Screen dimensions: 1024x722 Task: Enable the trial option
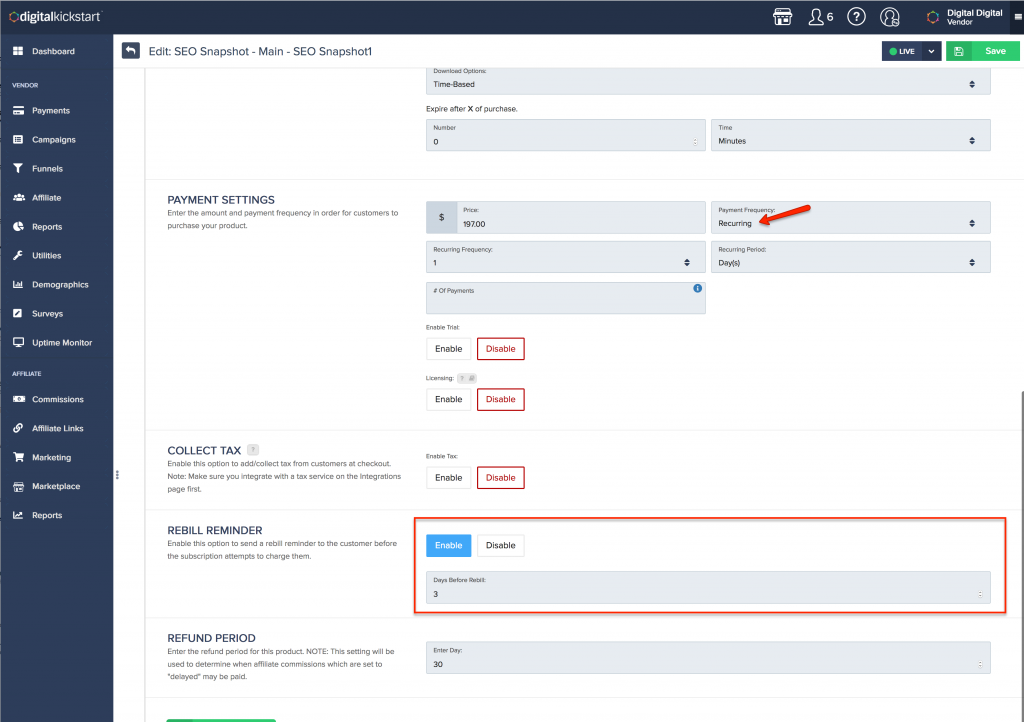449,349
